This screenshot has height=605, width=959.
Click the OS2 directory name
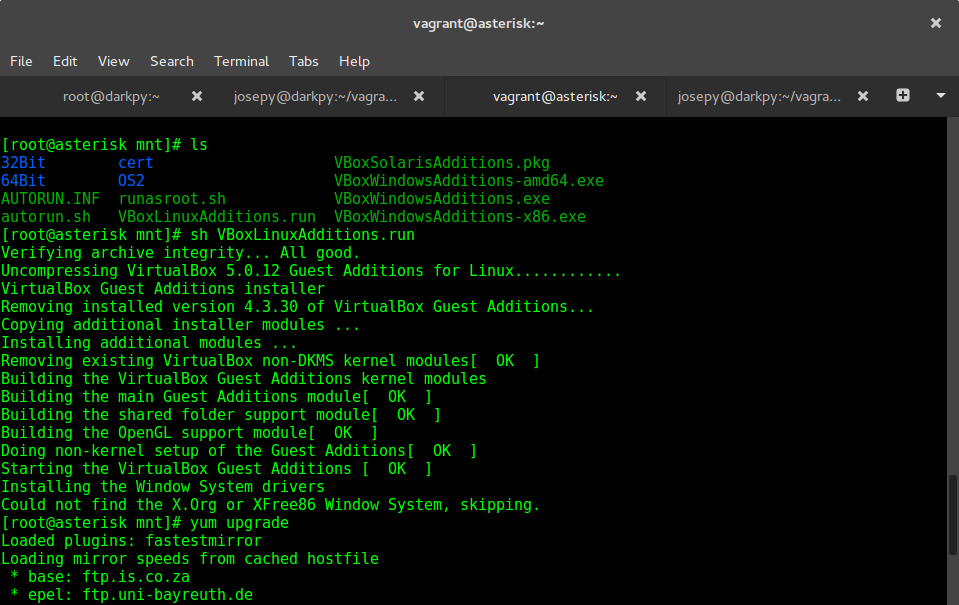point(131,180)
